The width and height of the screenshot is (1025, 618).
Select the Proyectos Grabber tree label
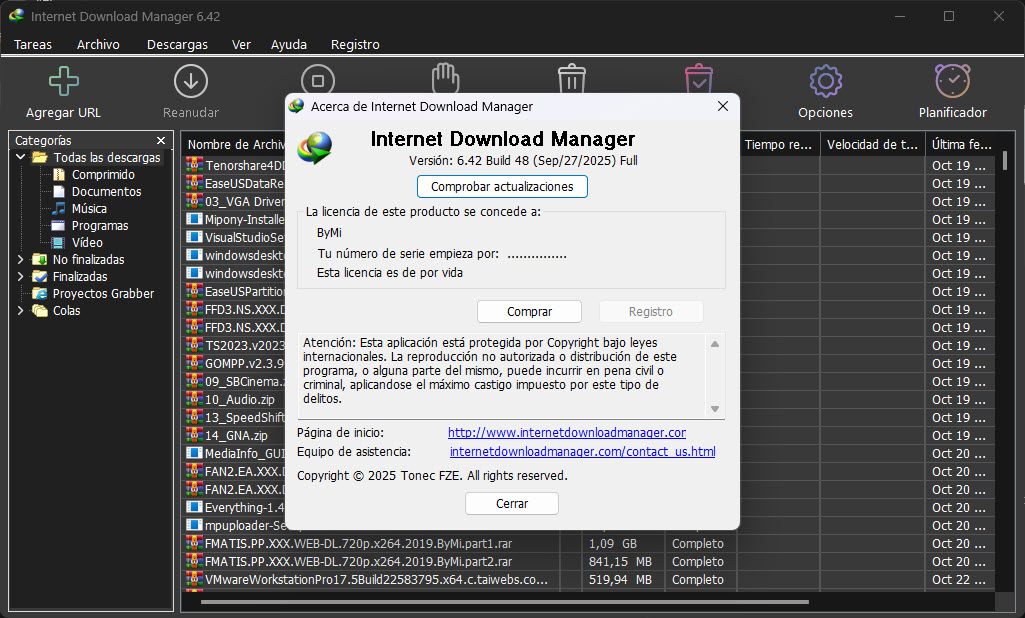pyautogui.click(x=103, y=294)
